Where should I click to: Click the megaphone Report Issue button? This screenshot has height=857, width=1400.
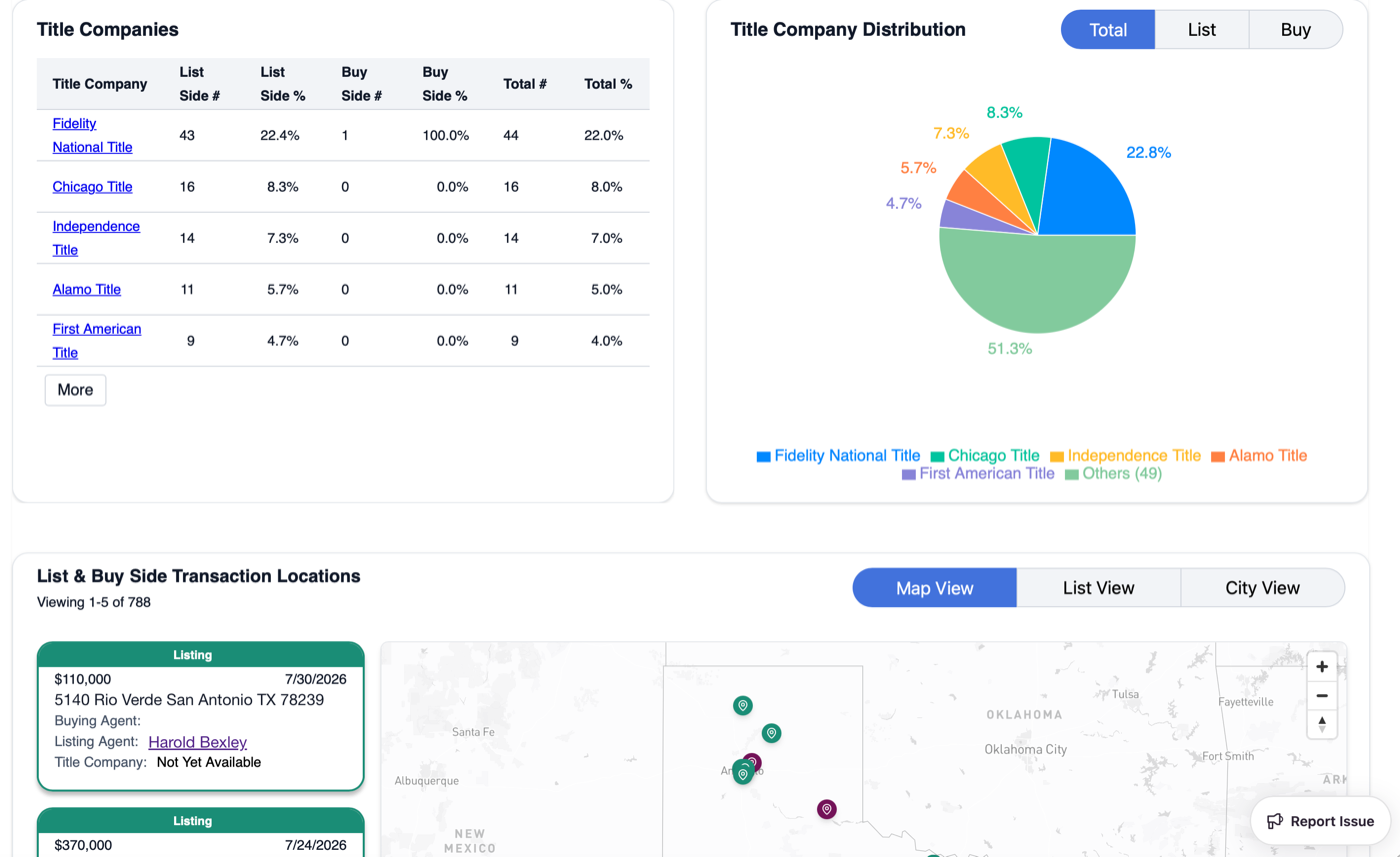coord(1320,821)
